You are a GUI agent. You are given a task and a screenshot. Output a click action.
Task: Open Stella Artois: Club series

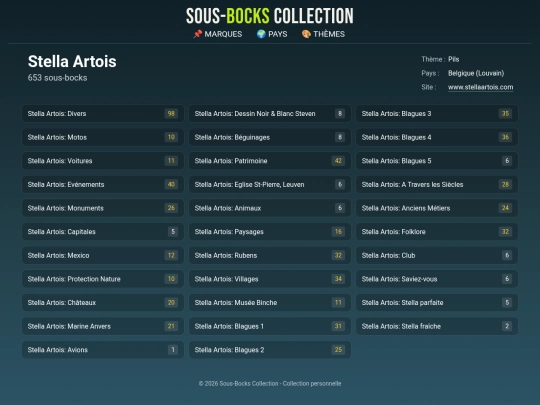point(437,256)
